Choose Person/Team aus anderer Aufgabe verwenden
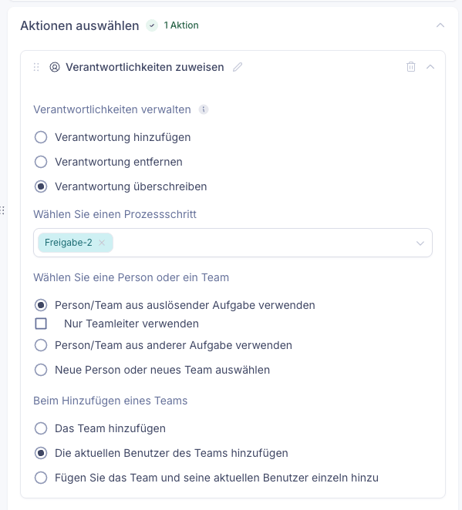The image size is (462, 510). click(x=41, y=345)
